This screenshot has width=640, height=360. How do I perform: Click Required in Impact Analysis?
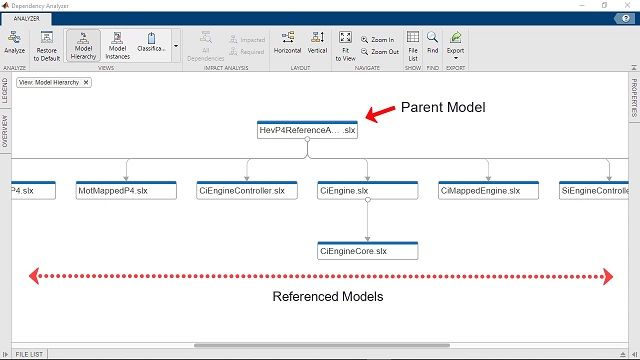point(247,52)
